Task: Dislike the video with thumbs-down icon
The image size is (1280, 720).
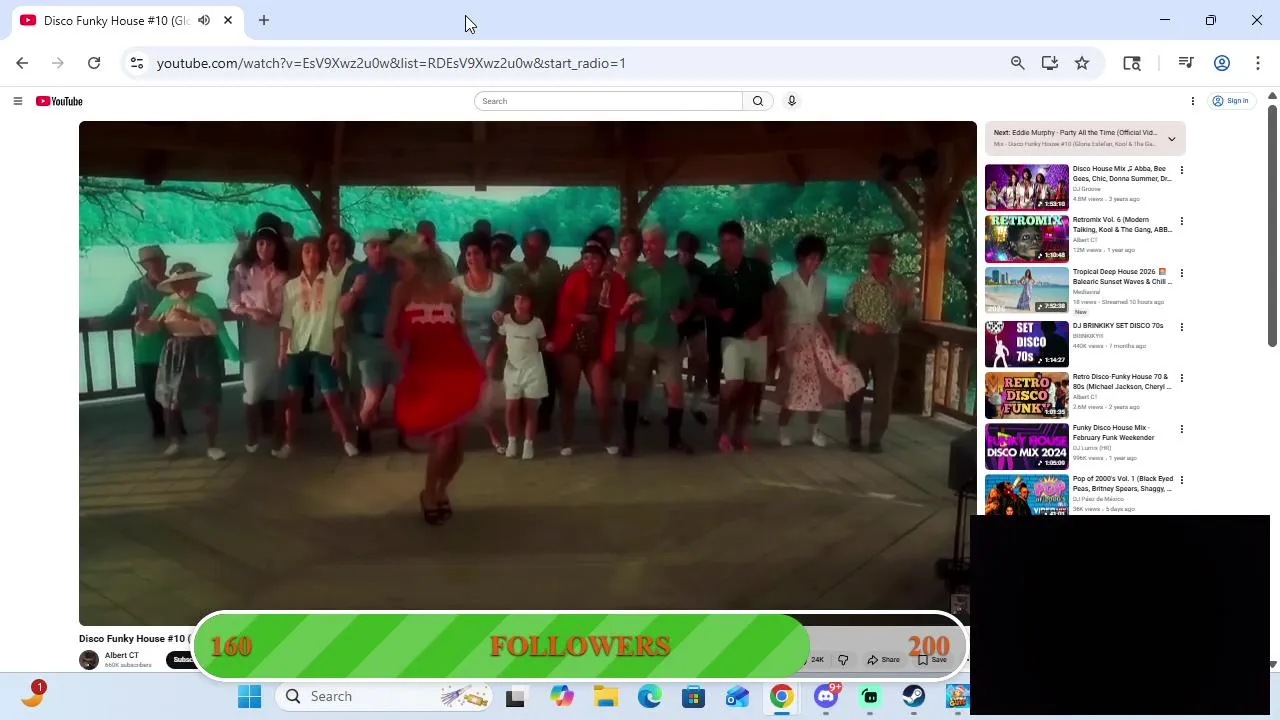Action: tap(843, 660)
